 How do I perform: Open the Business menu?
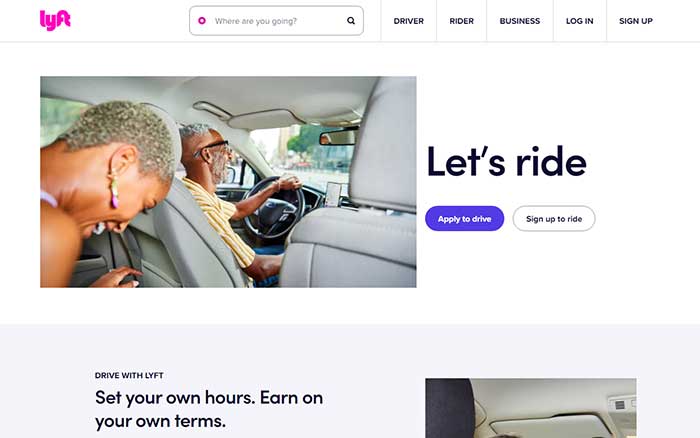tap(520, 21)
